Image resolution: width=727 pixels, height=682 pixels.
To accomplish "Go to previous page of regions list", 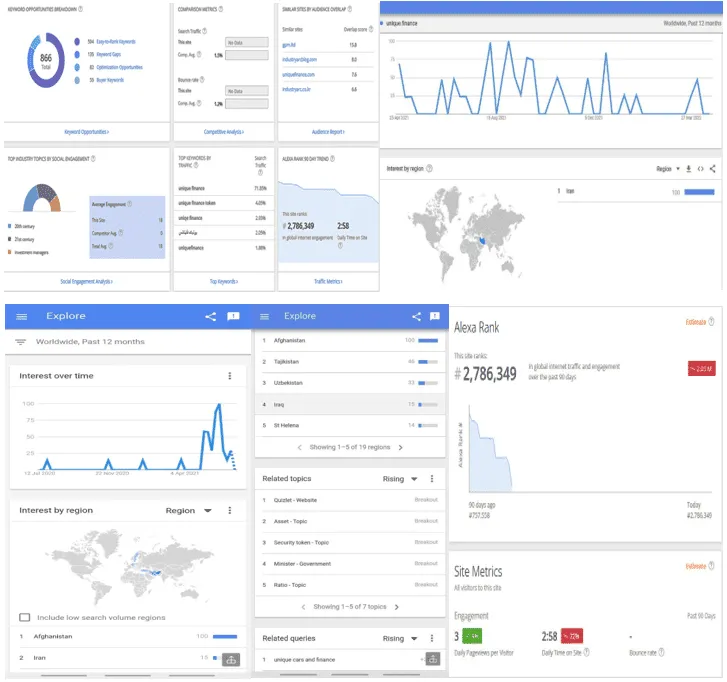I will click(300, 448).
